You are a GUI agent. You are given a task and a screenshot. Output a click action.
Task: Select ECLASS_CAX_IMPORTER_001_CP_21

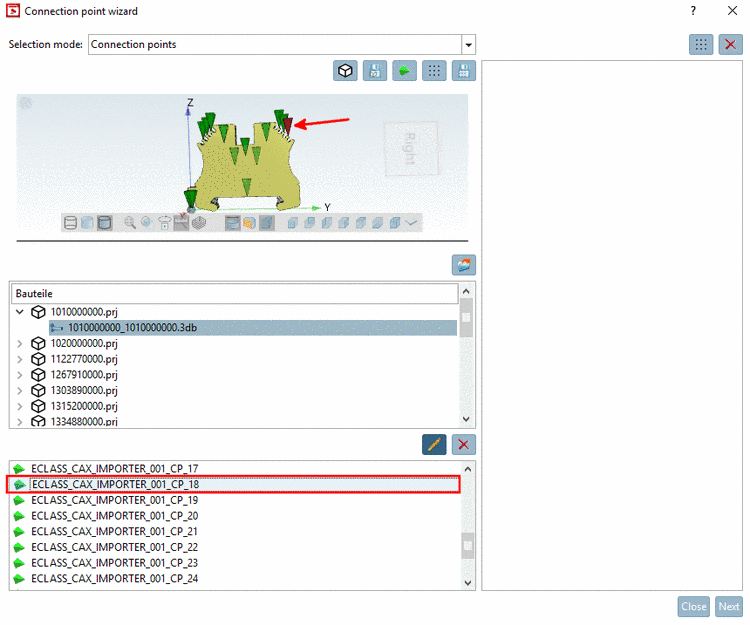pos(115,532)
